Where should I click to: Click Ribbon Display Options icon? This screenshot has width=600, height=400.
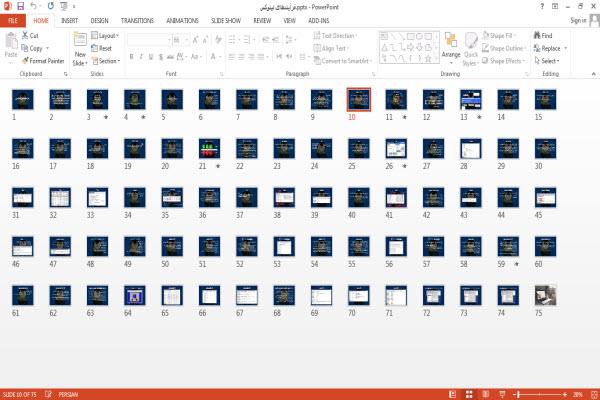(555, 7)
